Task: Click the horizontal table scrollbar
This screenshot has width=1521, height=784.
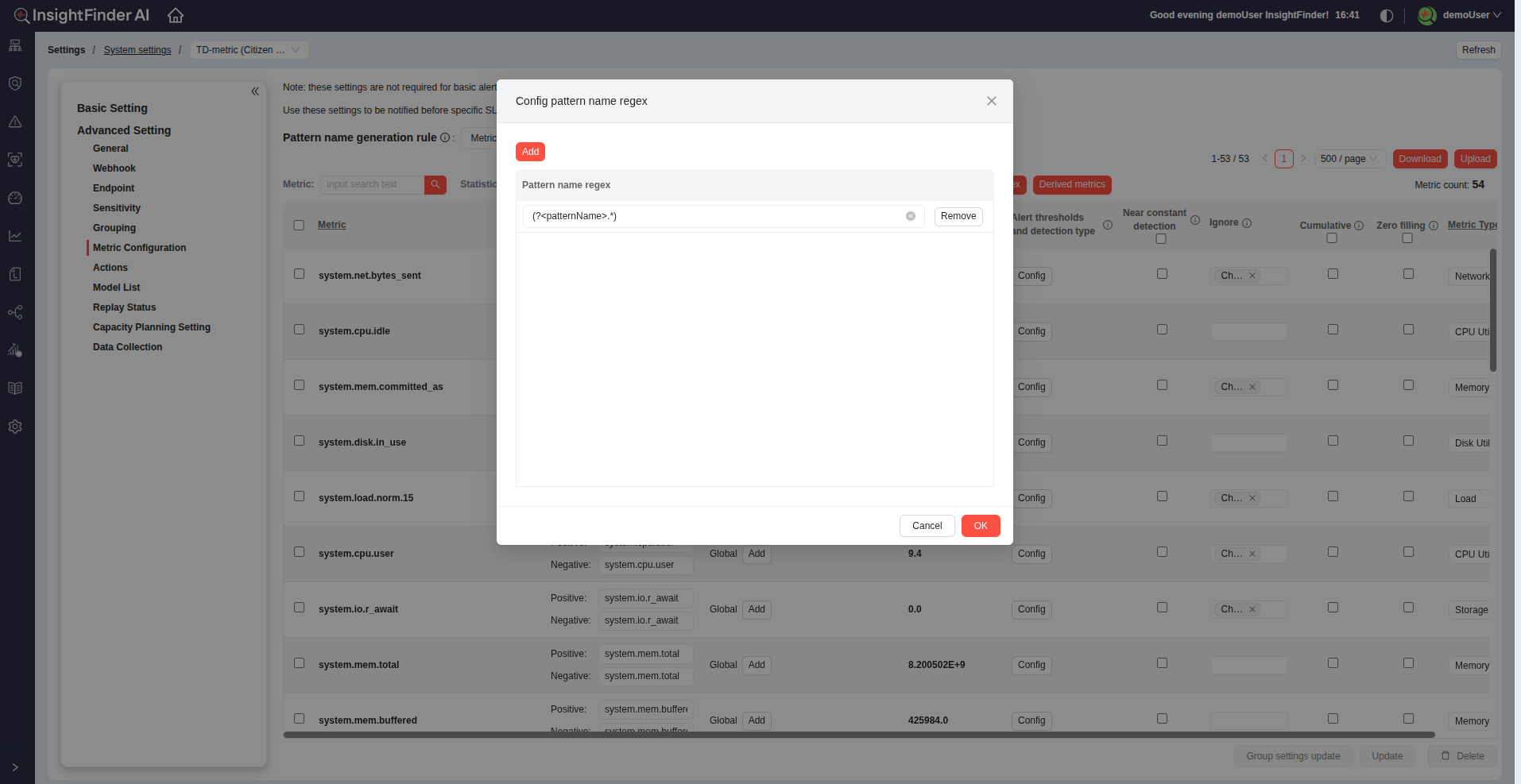Action: pos(858,735)
